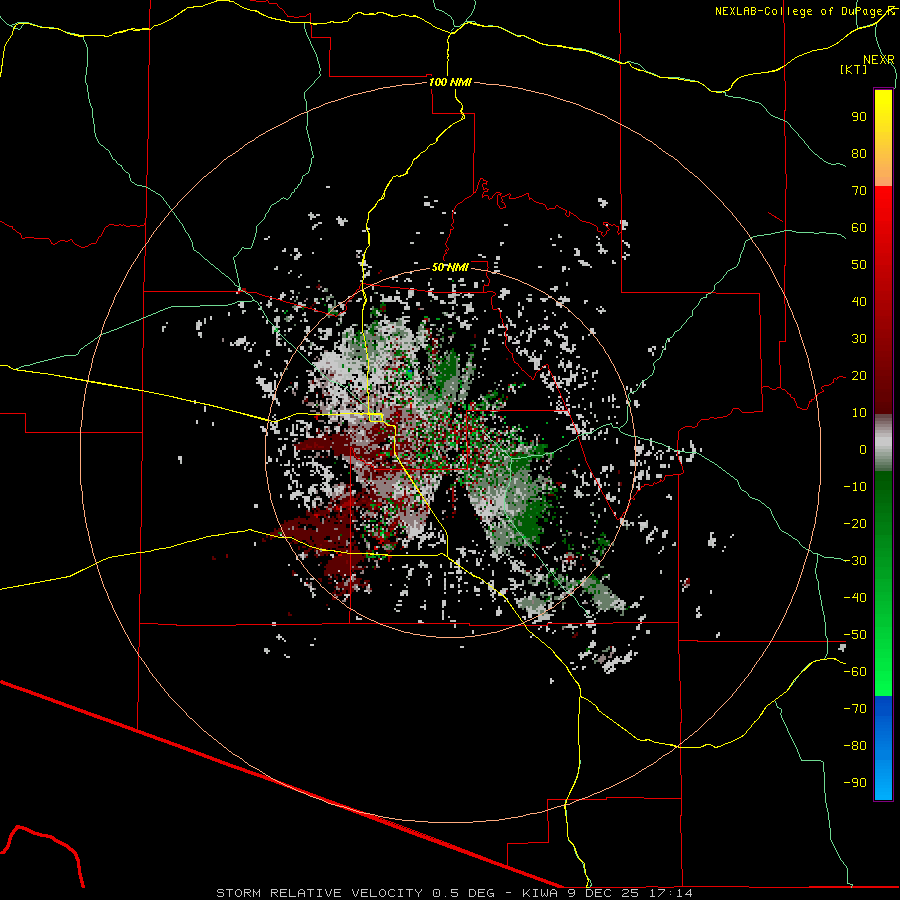Click the 60 value on velocity scale
This screenshot has width=900, height=900.
[859, 227]
